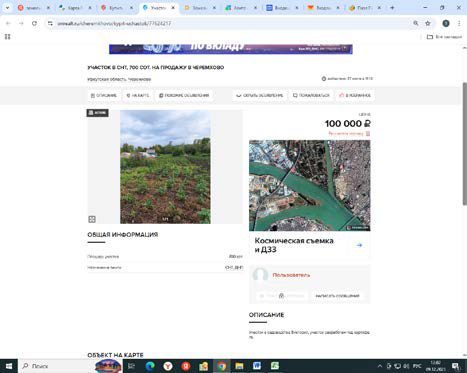Viewport: 467px width, 373px height.
Task: Open Word from taskbar
Action: [257, 366]
